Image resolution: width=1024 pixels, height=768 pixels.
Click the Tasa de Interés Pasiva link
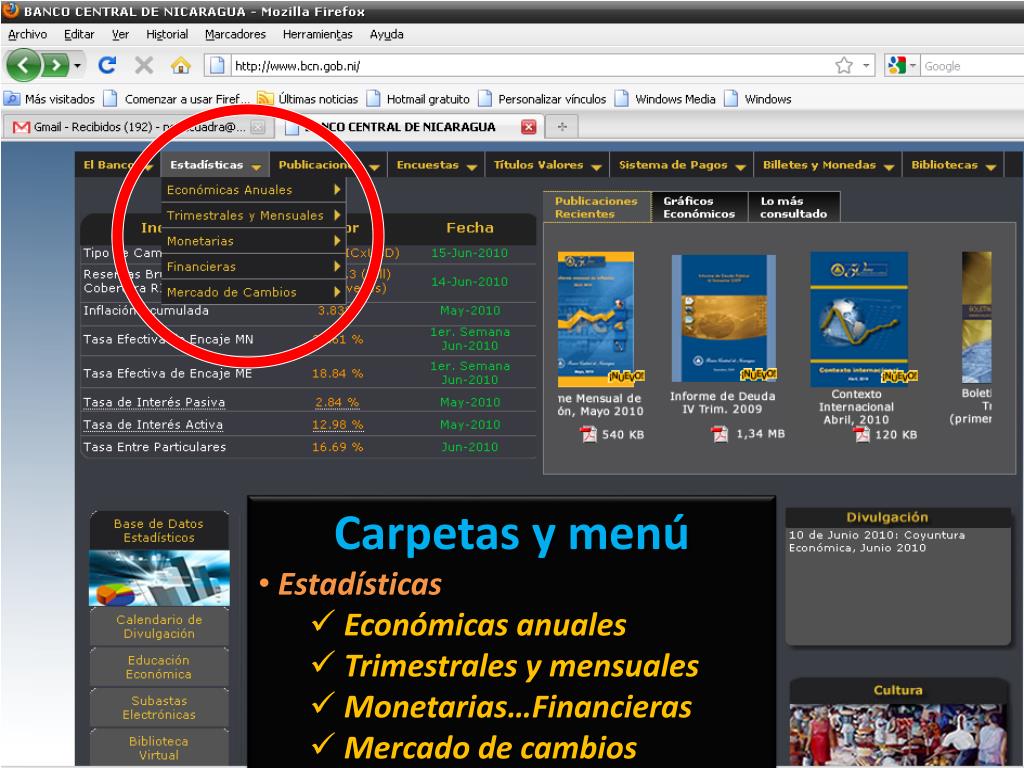(154, 402)
